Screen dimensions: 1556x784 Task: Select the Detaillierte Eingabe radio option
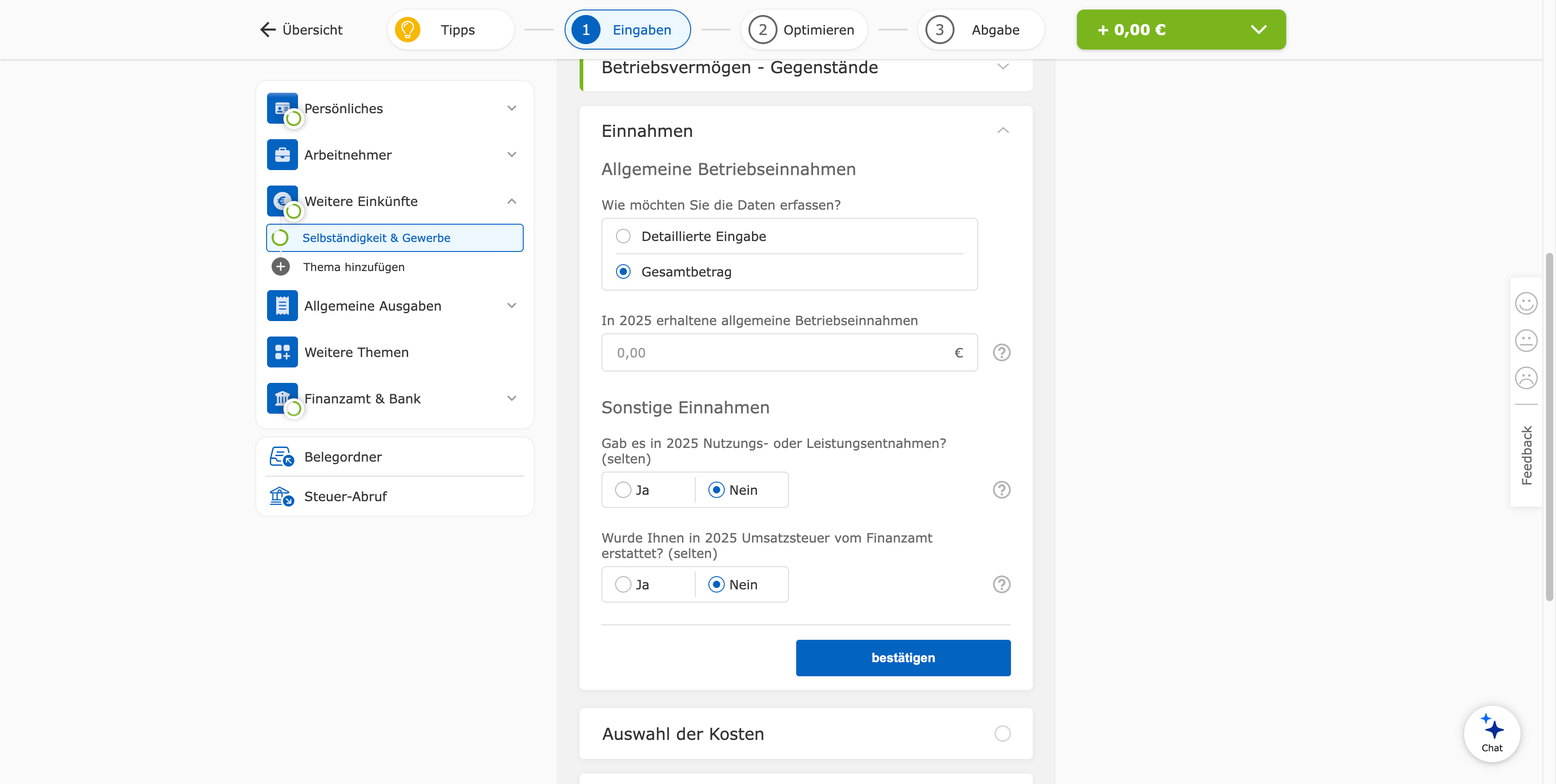(x=623, y=236)
